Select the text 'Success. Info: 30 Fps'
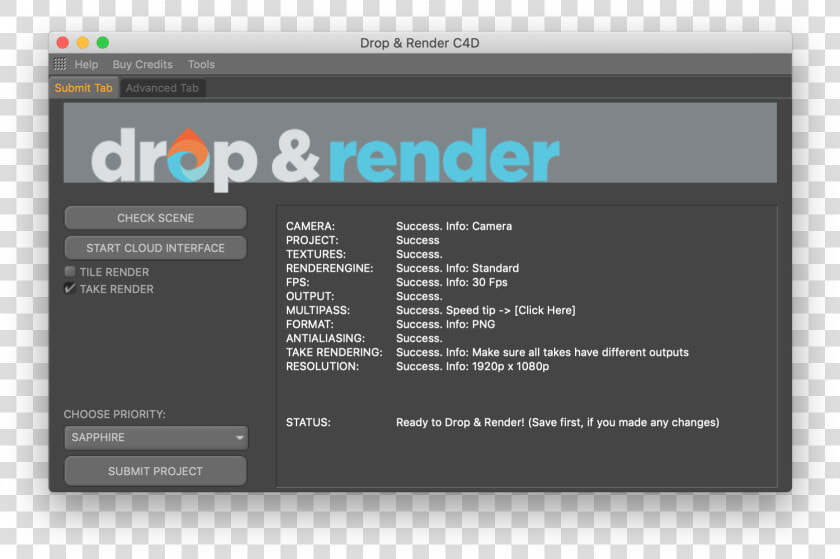 452,282
